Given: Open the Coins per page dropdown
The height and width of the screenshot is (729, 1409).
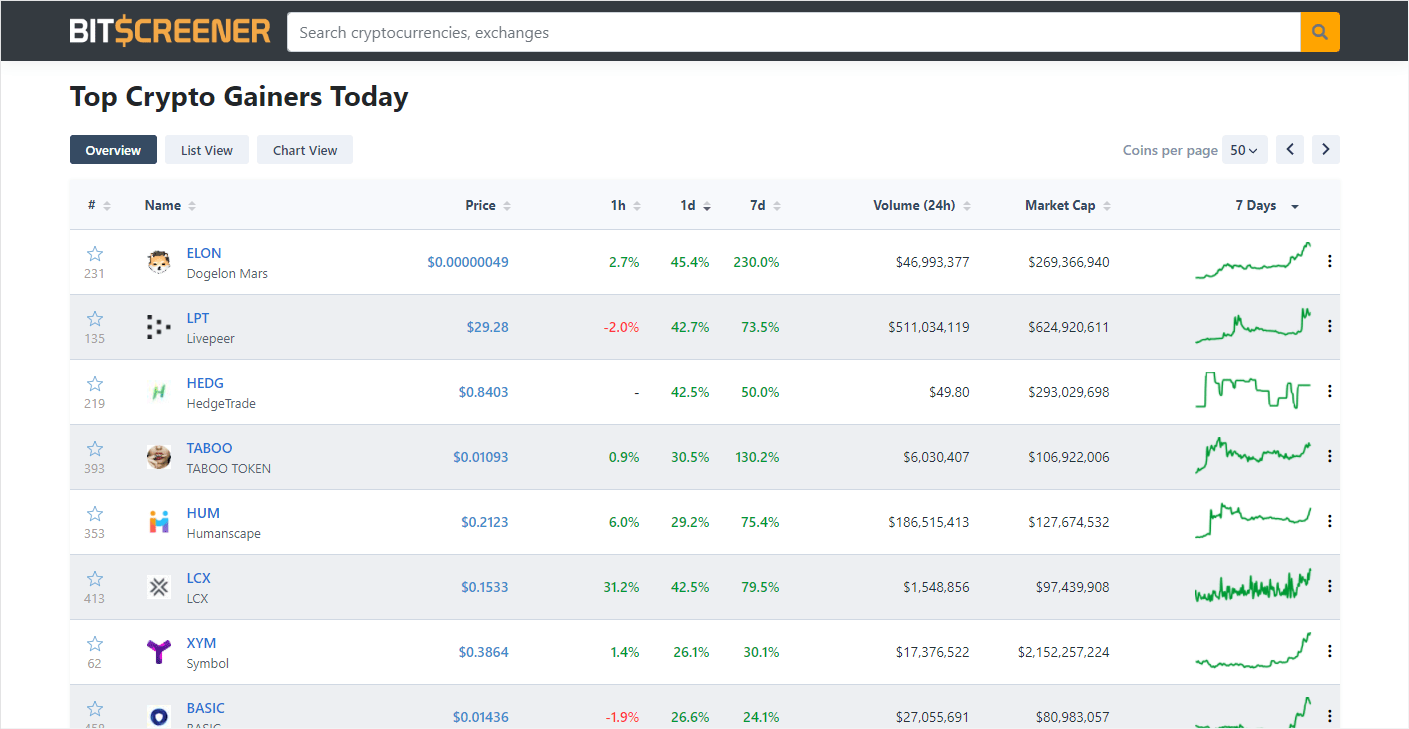Looking at the screenshot, I should pos(1243,149).
